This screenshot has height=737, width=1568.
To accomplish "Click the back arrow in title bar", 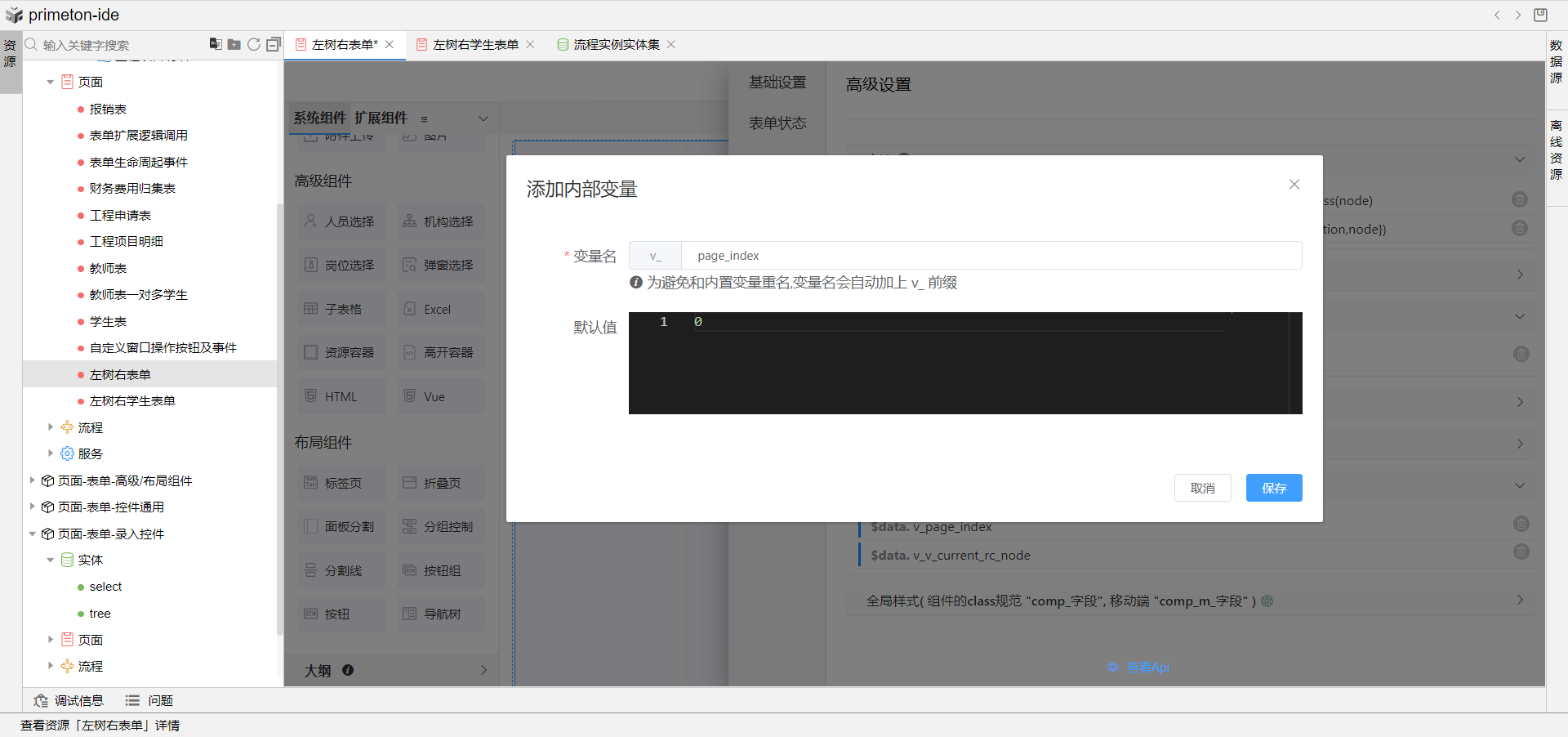I will click(x=1497, y=15).
